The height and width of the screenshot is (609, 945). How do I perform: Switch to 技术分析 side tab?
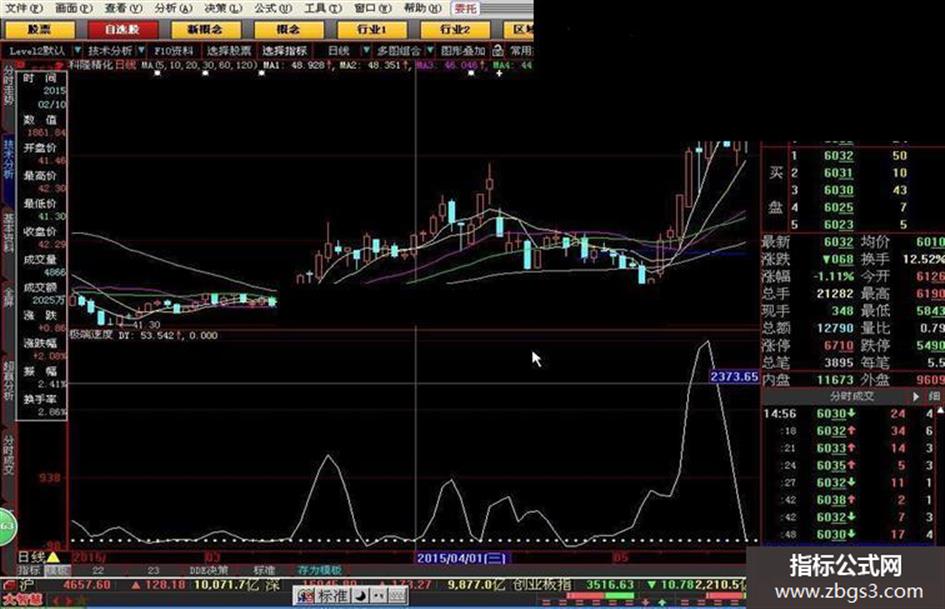coord(8,159)
